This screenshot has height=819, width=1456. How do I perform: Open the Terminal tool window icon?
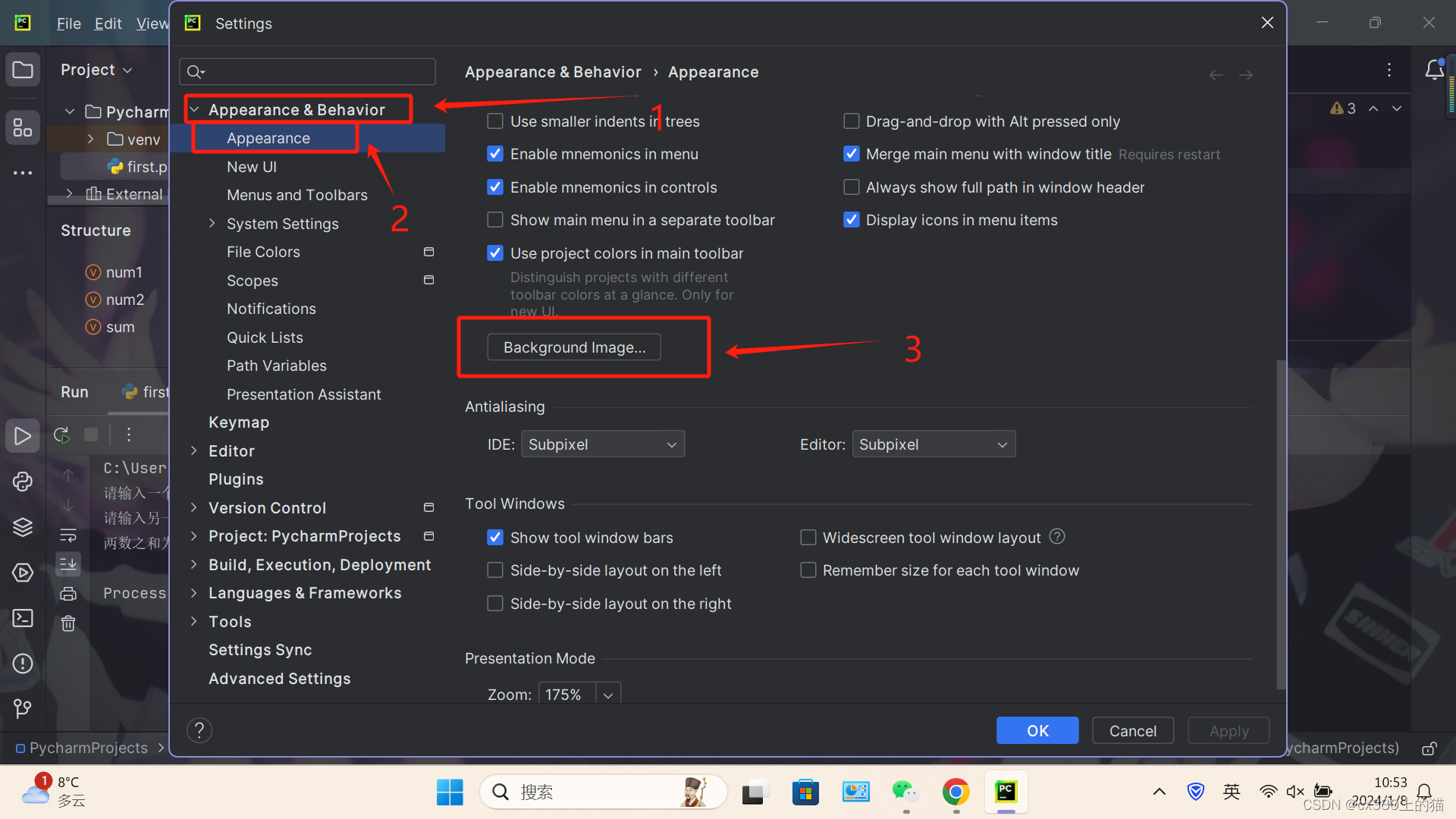point(23,618)
